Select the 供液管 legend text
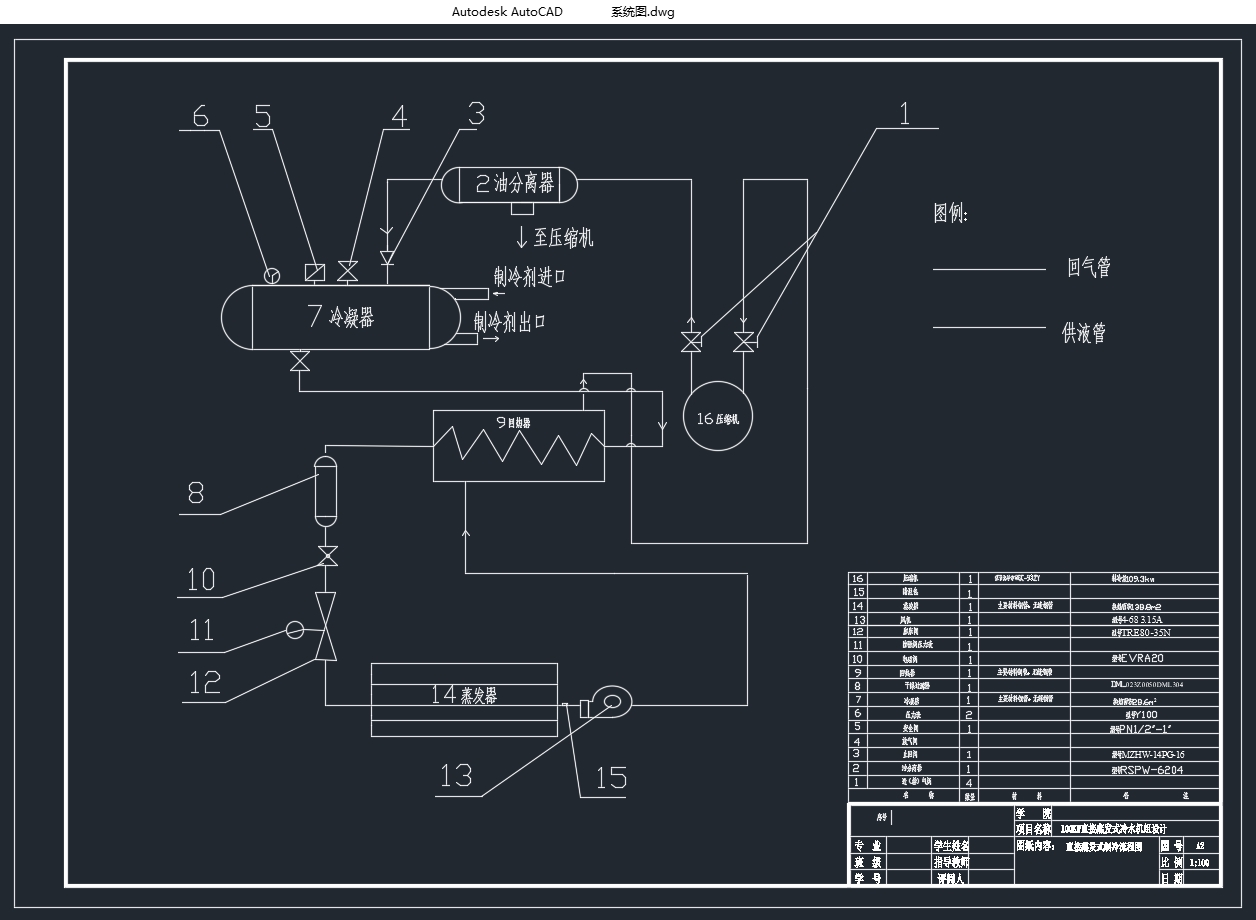The width and height of the screenshot is (1256, 920). (1084, 333)
